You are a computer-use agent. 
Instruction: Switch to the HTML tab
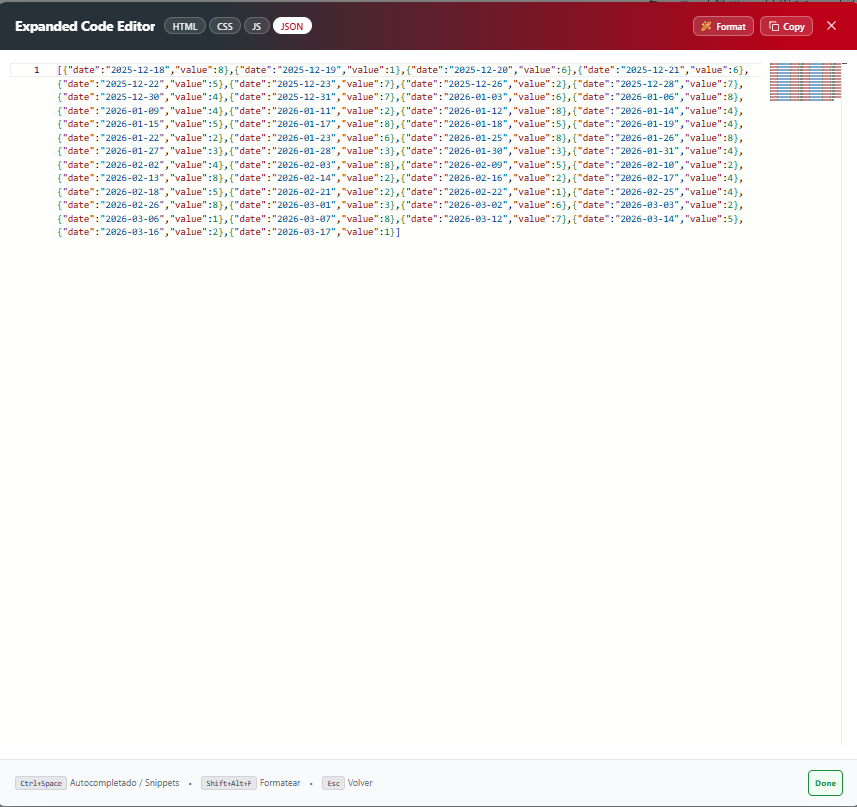[x=185, y=26]
